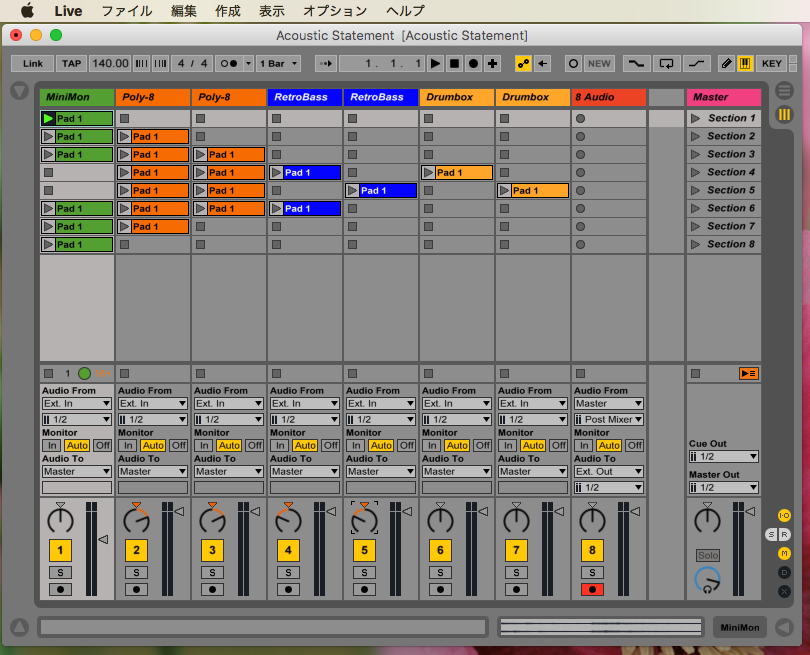Open 8 Audio Ext. Out dropdown

point(609,472)
